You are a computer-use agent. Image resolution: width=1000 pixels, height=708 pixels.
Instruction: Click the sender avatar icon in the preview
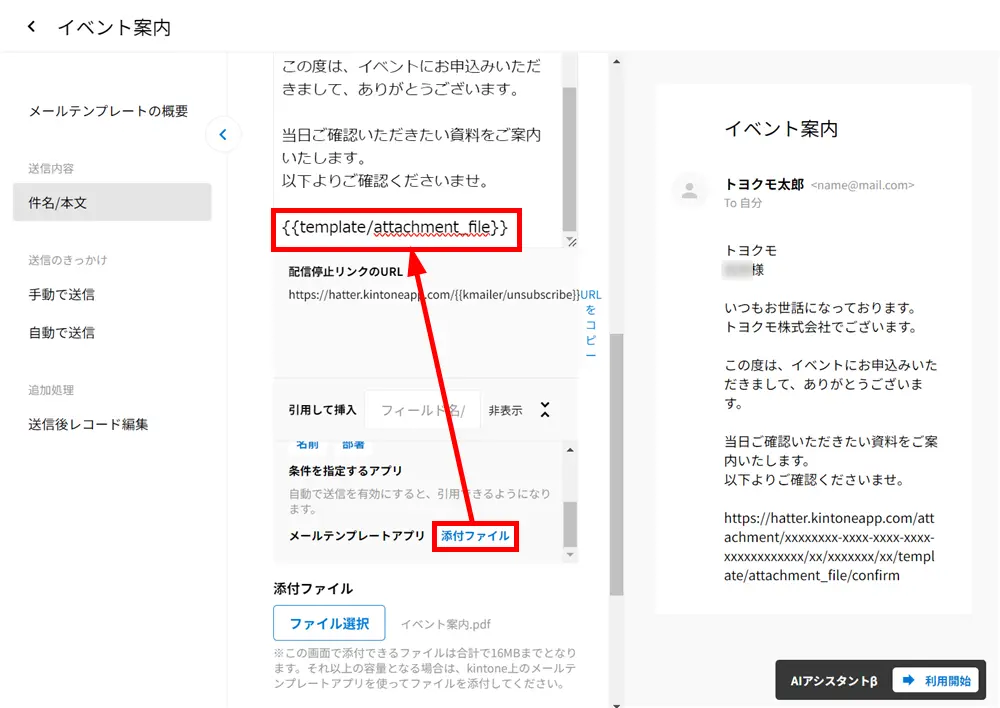(x=689, y=190)
